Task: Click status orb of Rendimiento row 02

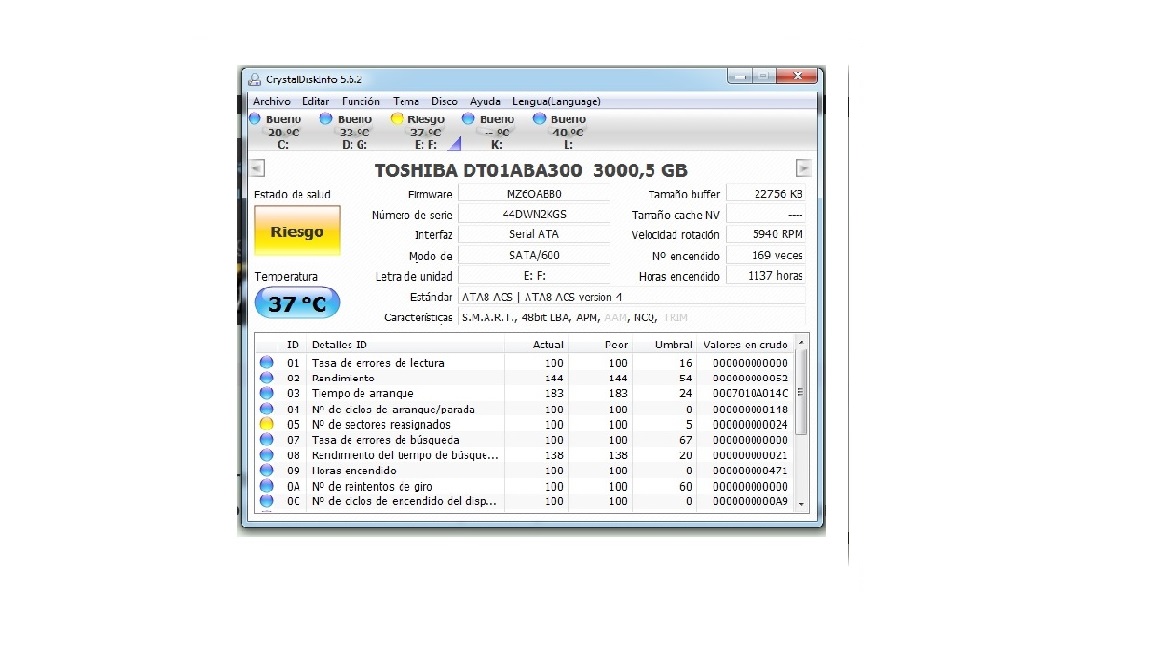Action: click(x=267, y=378)
